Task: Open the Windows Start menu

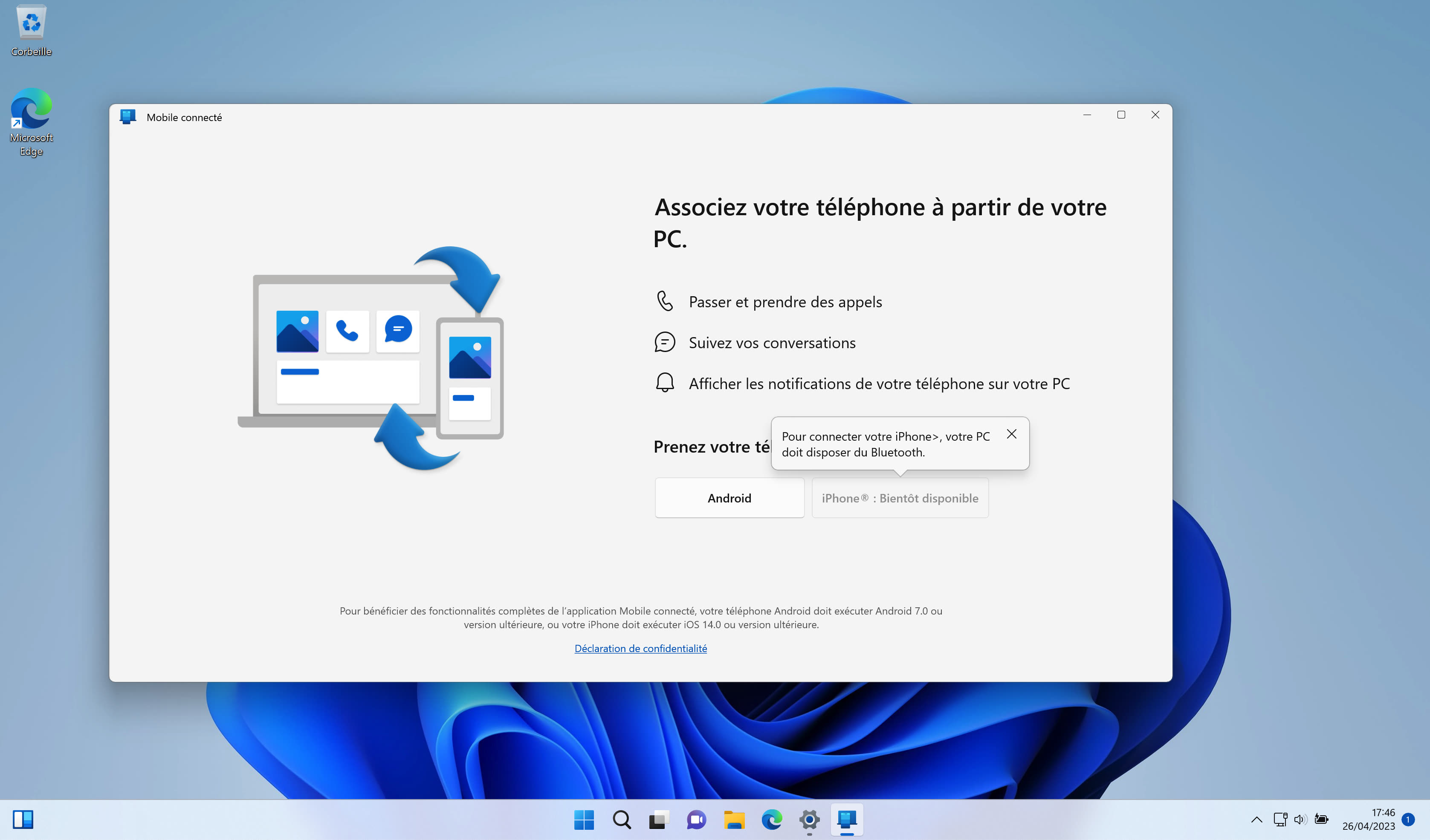Action: (584, 820)
